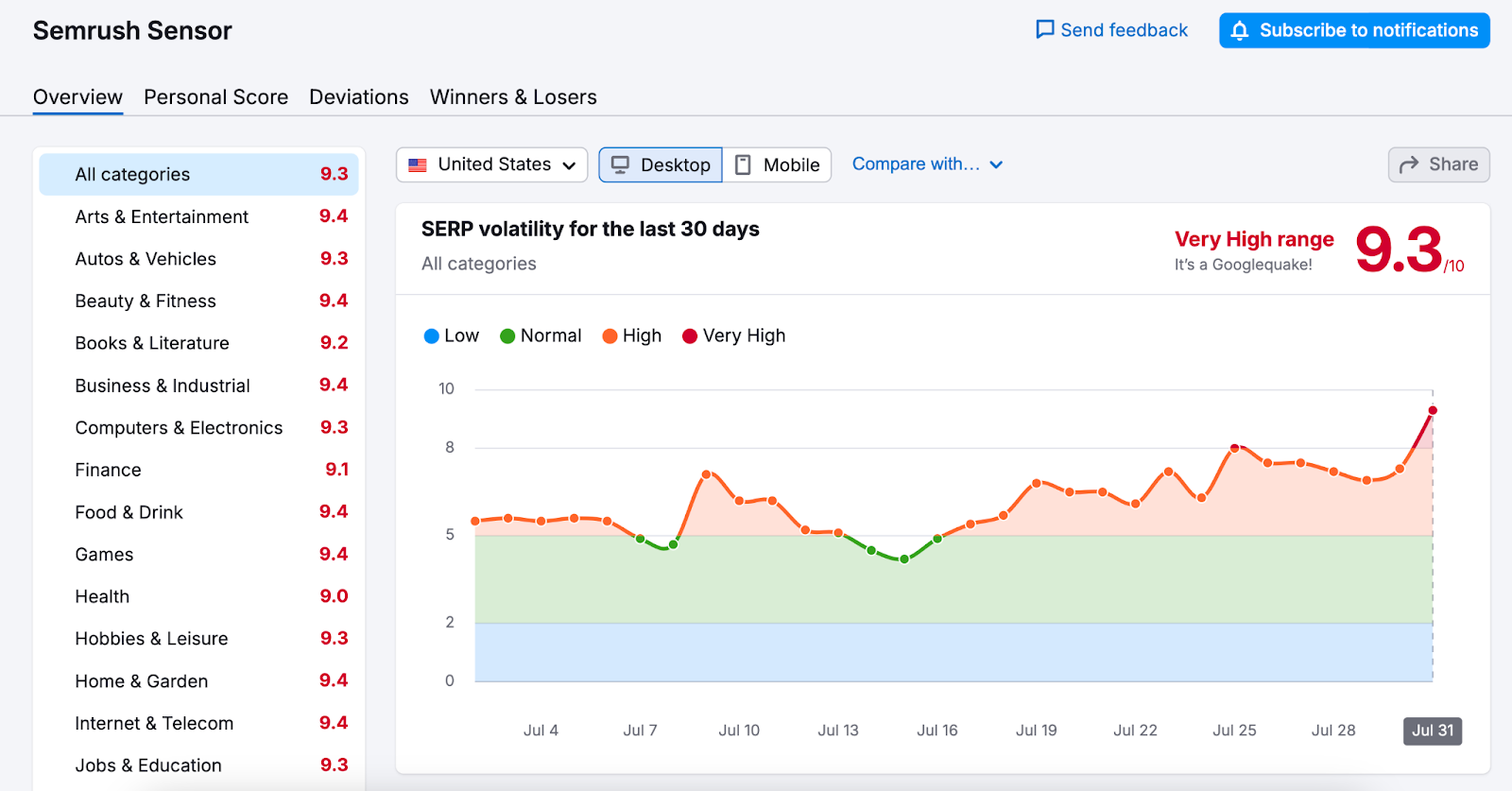Click the Jul 10 axis label

(739, 731)
